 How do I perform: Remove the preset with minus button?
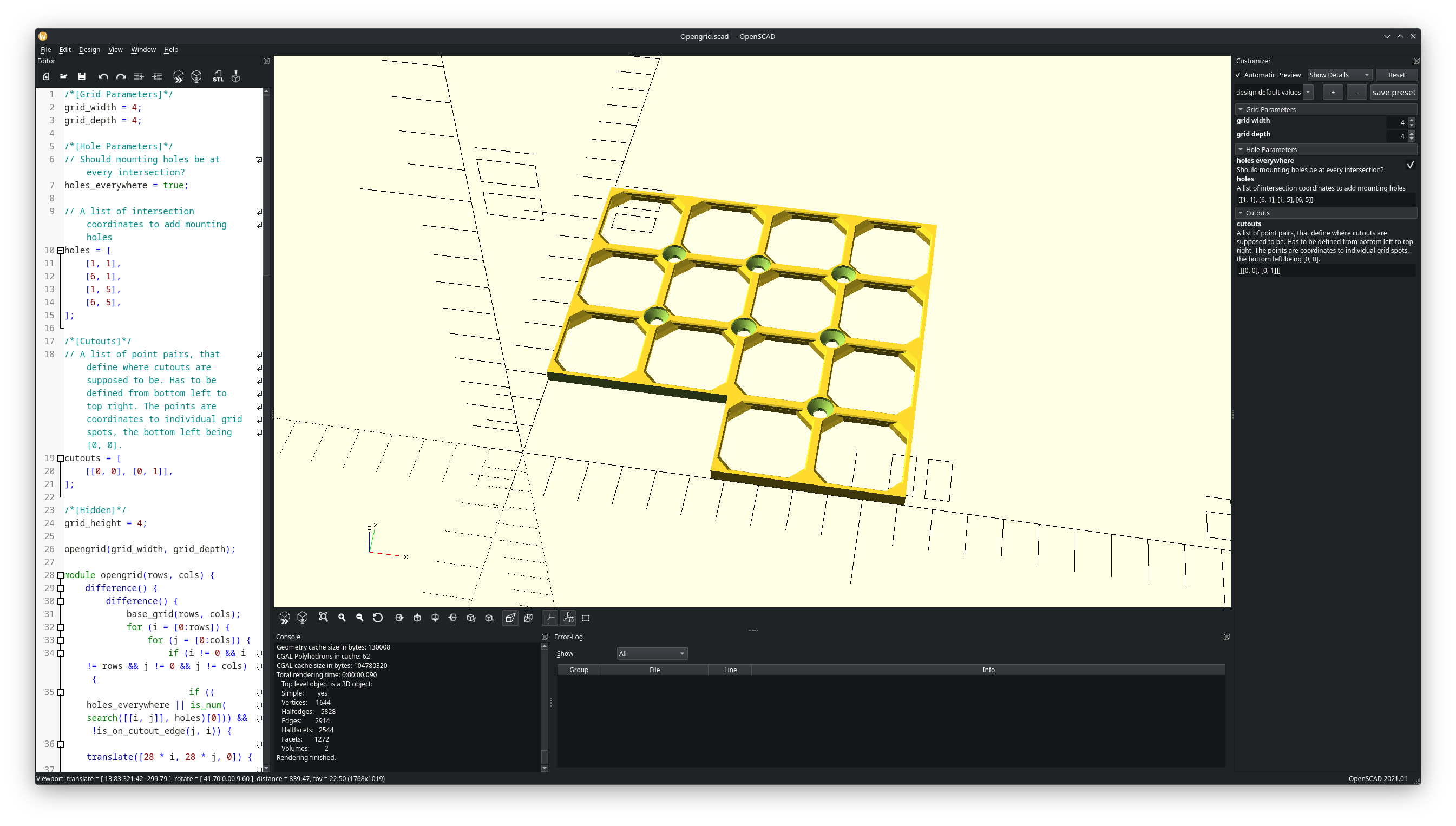[x=1357, y=93]
